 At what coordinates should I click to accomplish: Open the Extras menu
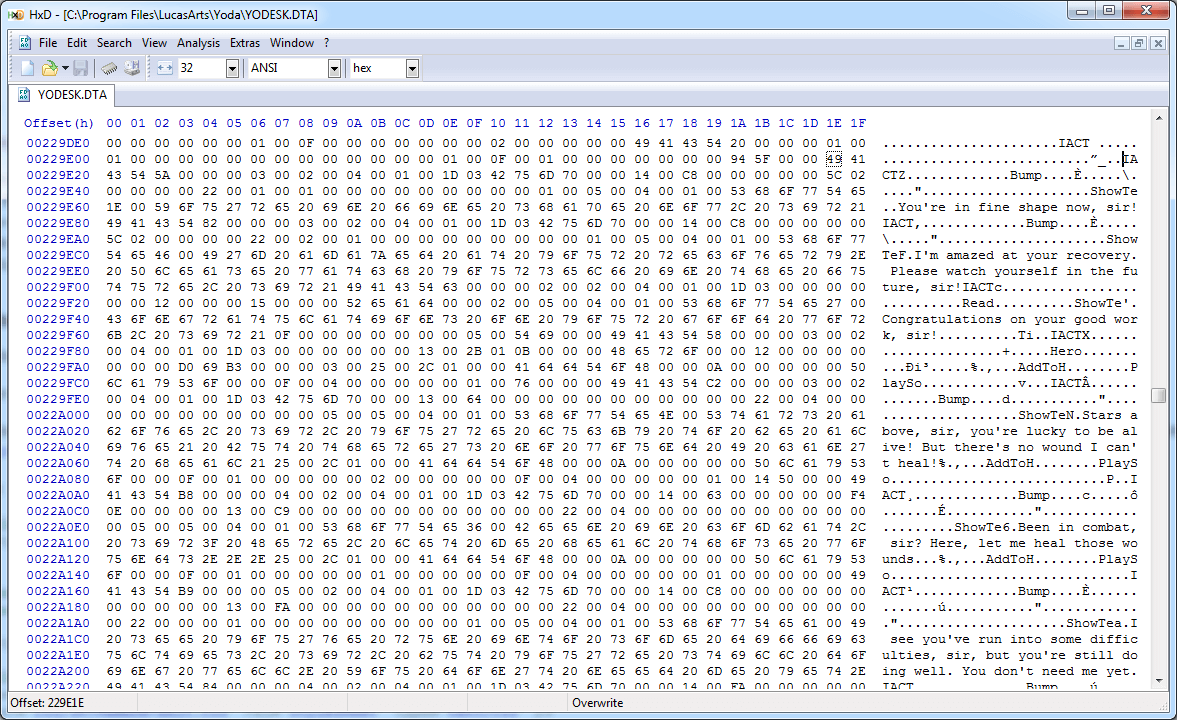[244, 43]
